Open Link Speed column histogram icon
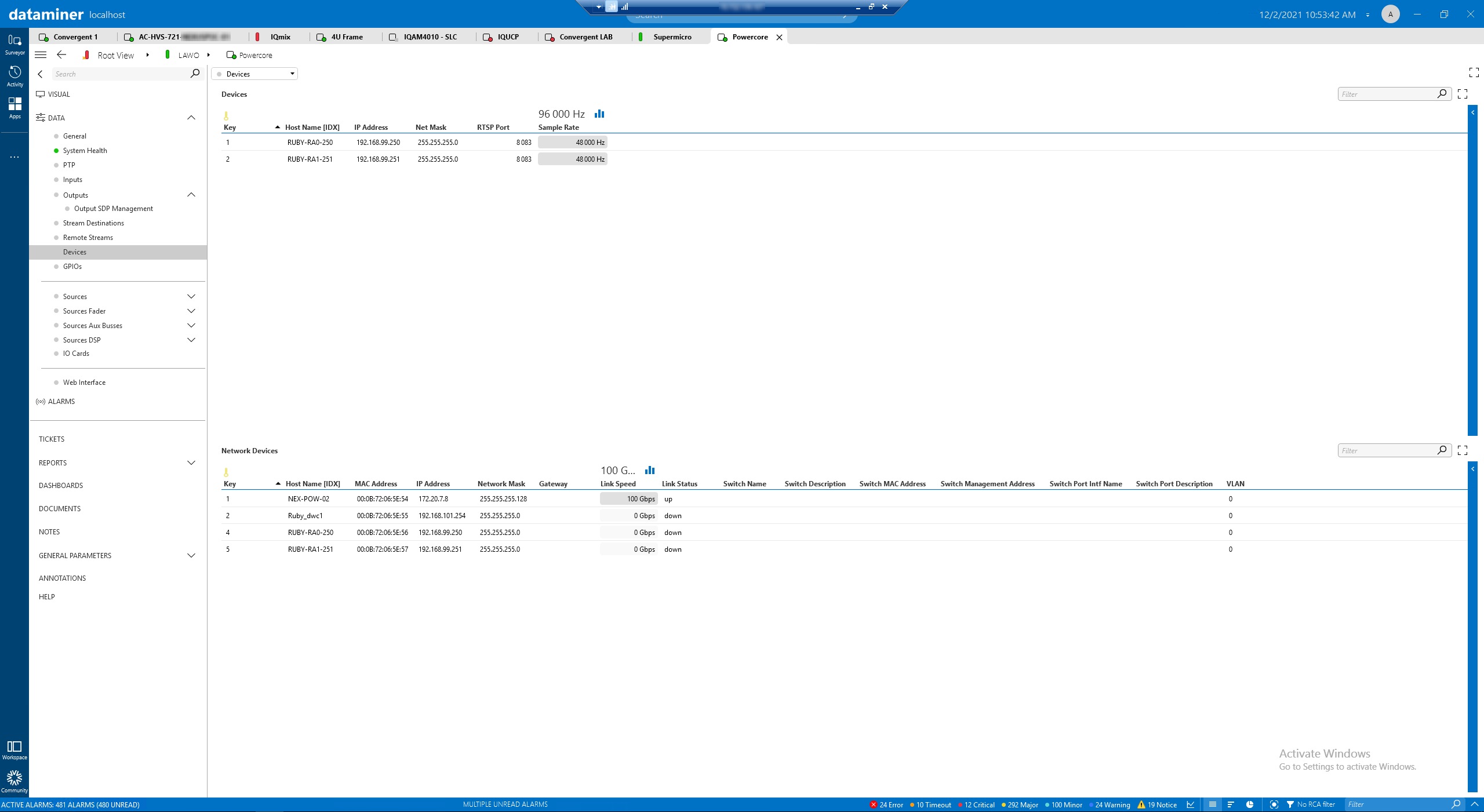 pyautogui.click(x=650, y=470)
